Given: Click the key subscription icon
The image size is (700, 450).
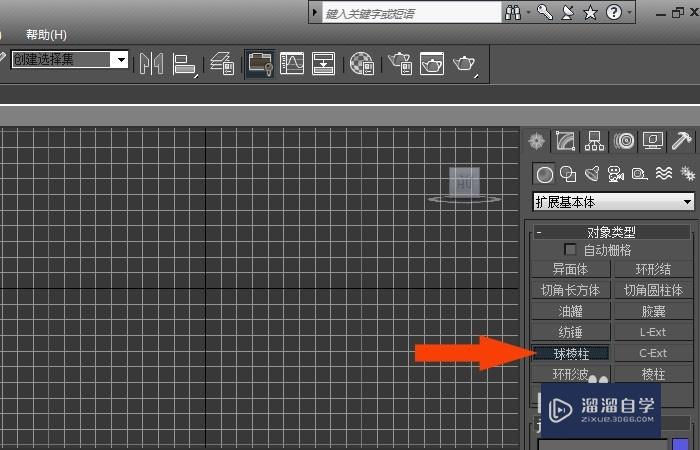Looking at the screenshot, I should coord(545,12).
